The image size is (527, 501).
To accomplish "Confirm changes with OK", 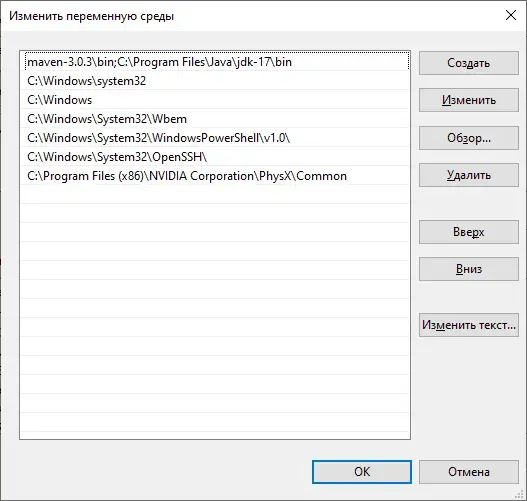I will pos(362,472).
